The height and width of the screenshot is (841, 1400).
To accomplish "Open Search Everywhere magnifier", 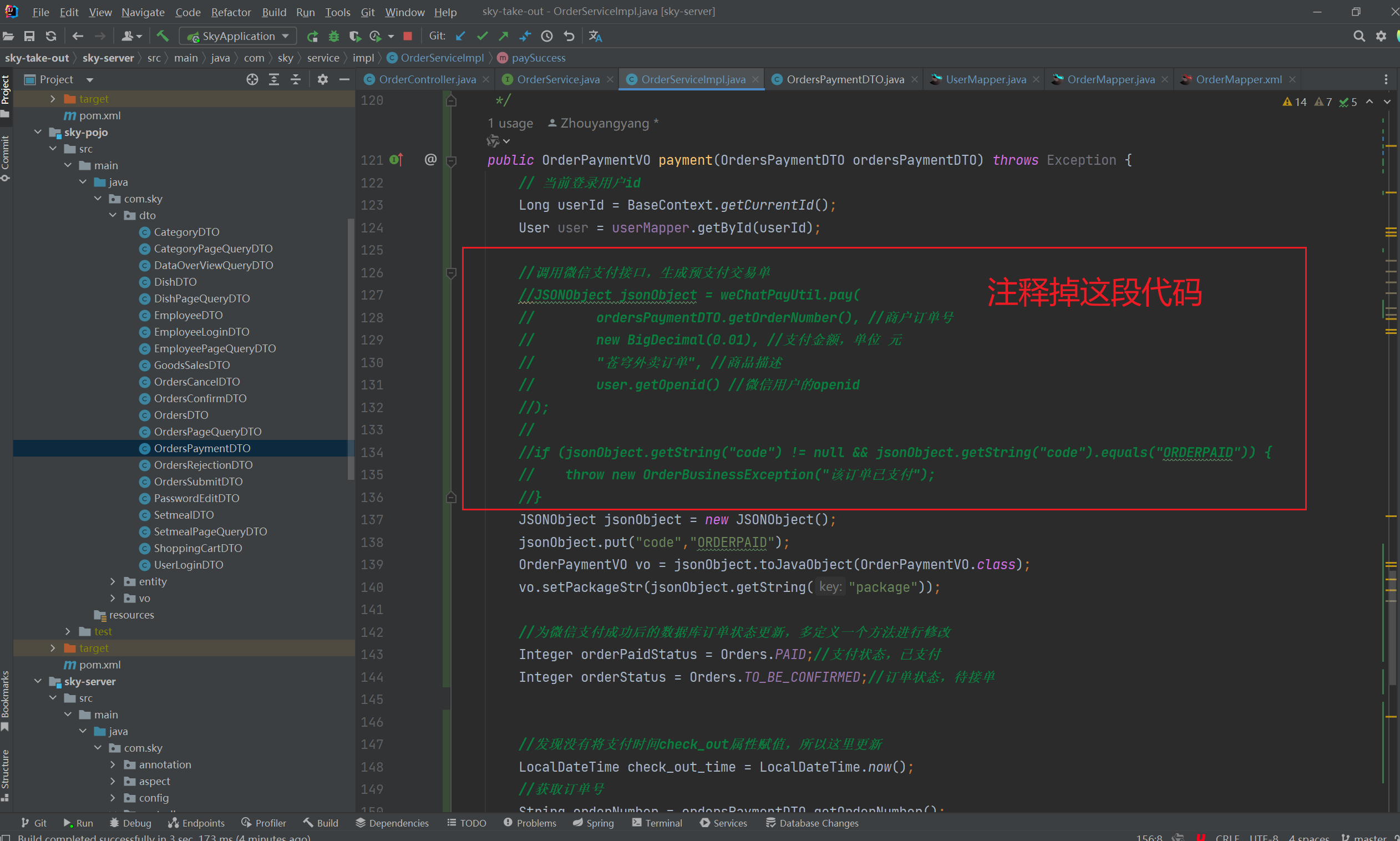I will point(1358,36).
